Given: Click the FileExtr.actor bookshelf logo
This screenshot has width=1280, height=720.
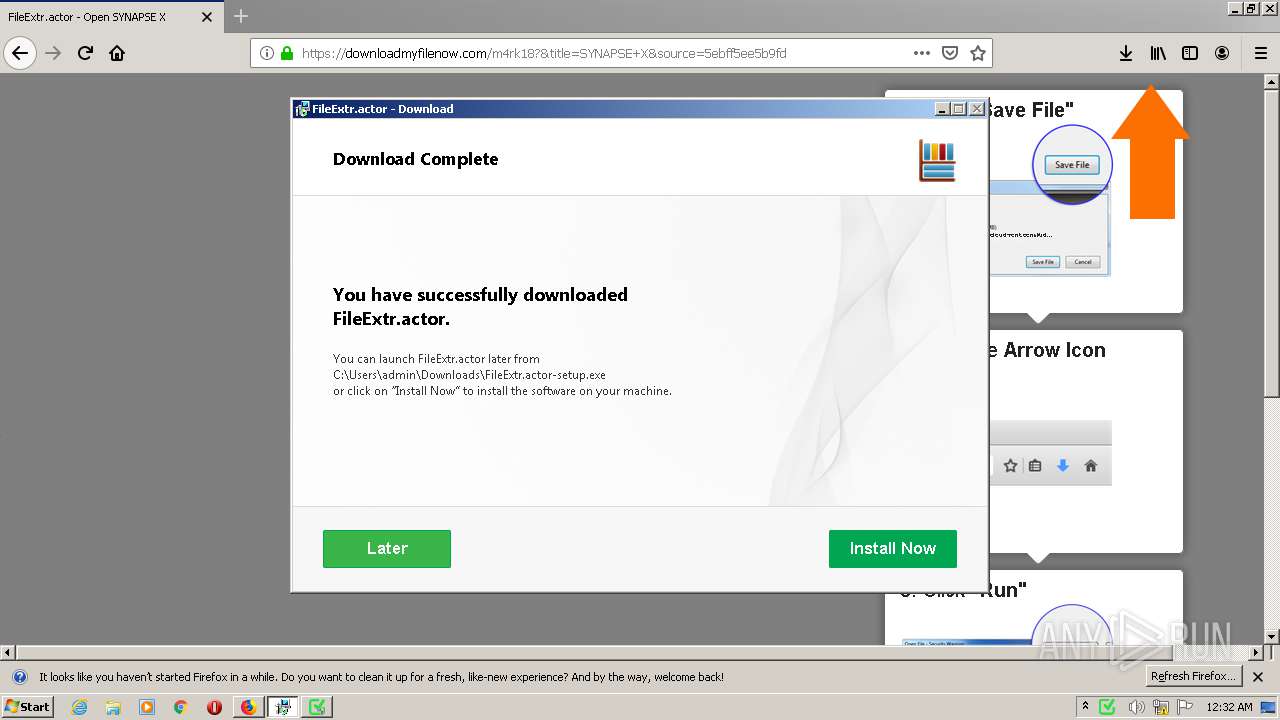Looking at the screenshot, I should [x=937, y=161].
